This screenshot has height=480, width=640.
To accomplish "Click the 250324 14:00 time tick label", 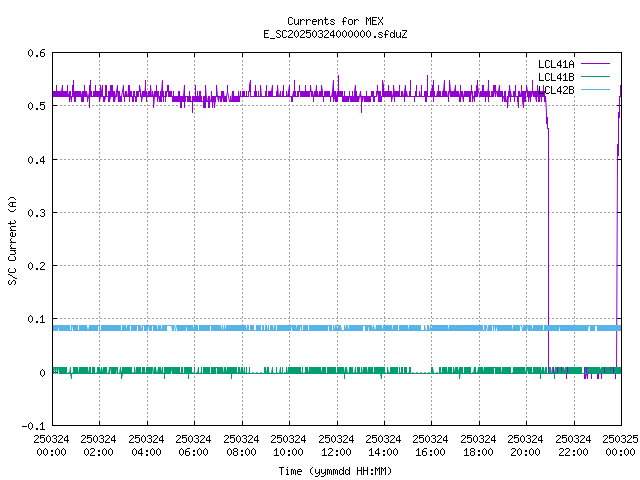I will coord(383,446).
